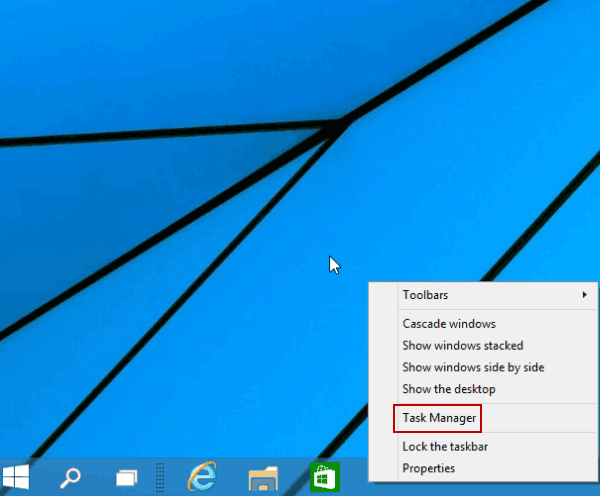The height and width of the screenshot is (496, 600).
Task: Toggle Lock the taskbar option
Action: tap(483, 447)
